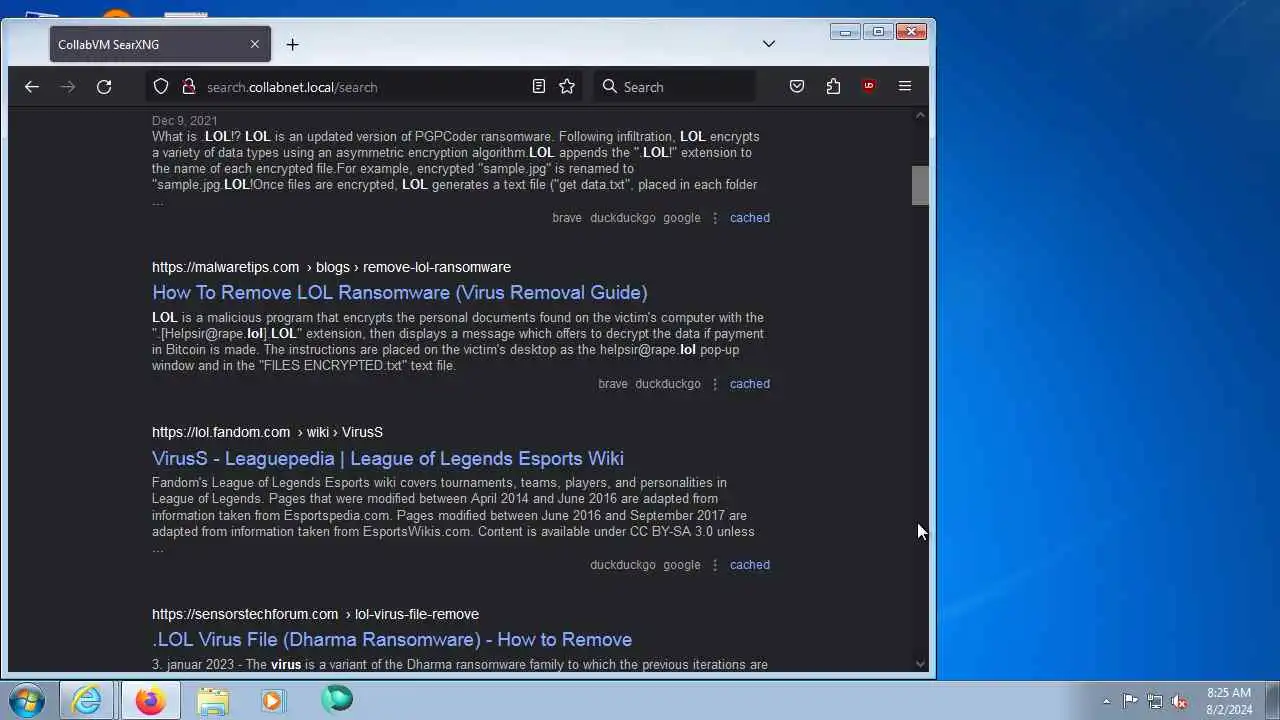Open the Action Center flag icon
This screenshot has height=720, width=1280.
[1130, 701]
